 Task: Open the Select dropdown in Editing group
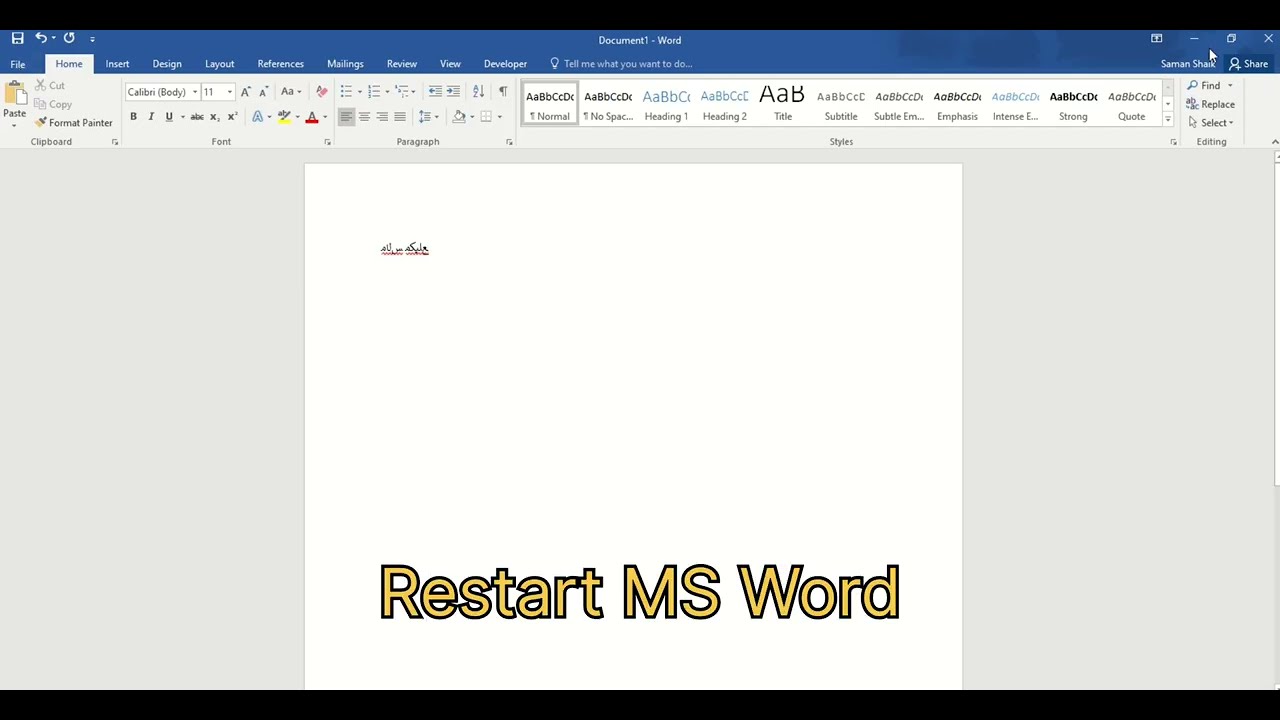[x=1211, y=123]
